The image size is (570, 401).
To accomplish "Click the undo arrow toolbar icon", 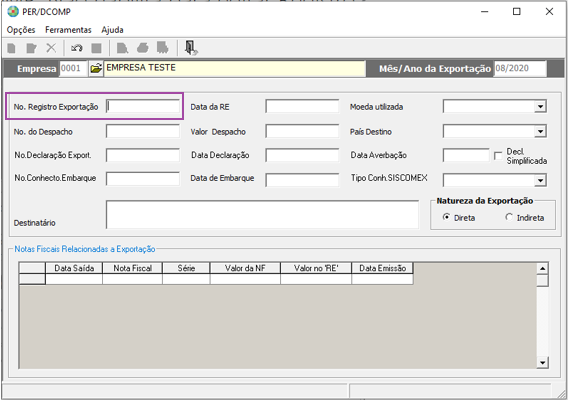I will tap(77, 48).
